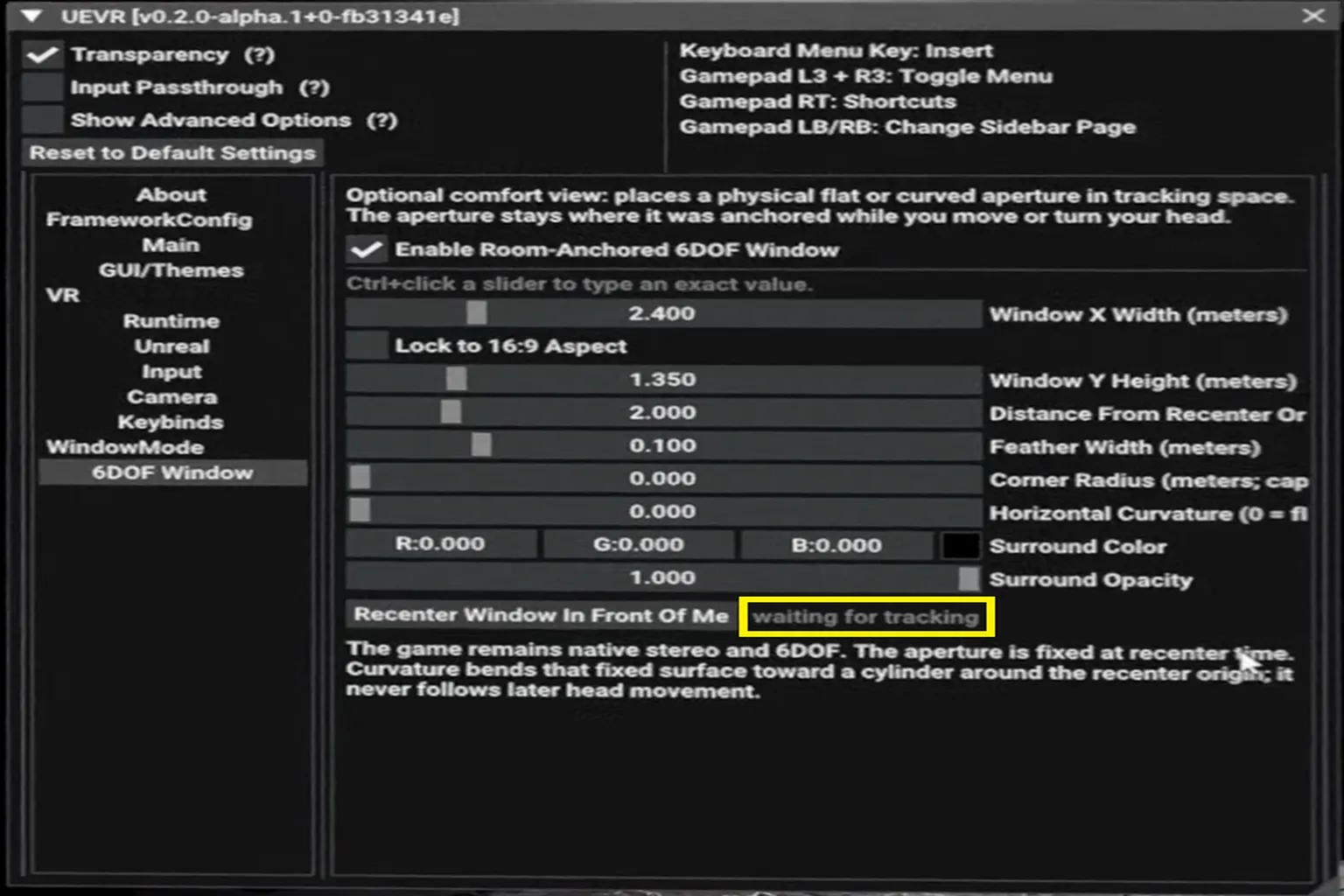Click the 'Feather Width (meters)' label
Screen dimensions: 1344x896
click(x=1125, y=447)
